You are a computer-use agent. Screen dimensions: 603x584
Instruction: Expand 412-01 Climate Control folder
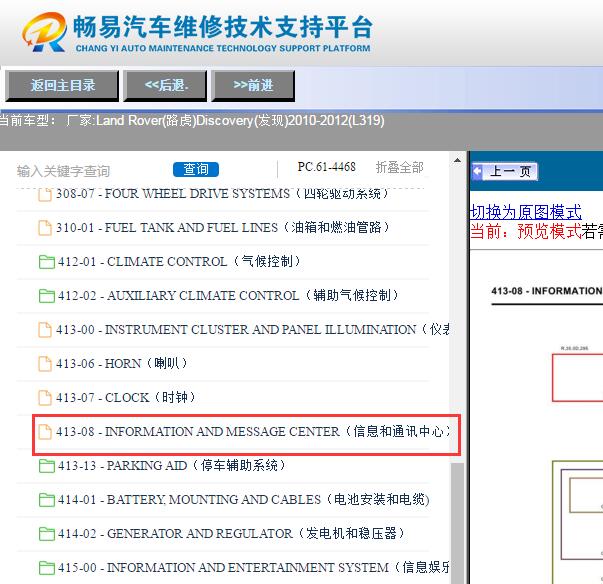point(179,261)
